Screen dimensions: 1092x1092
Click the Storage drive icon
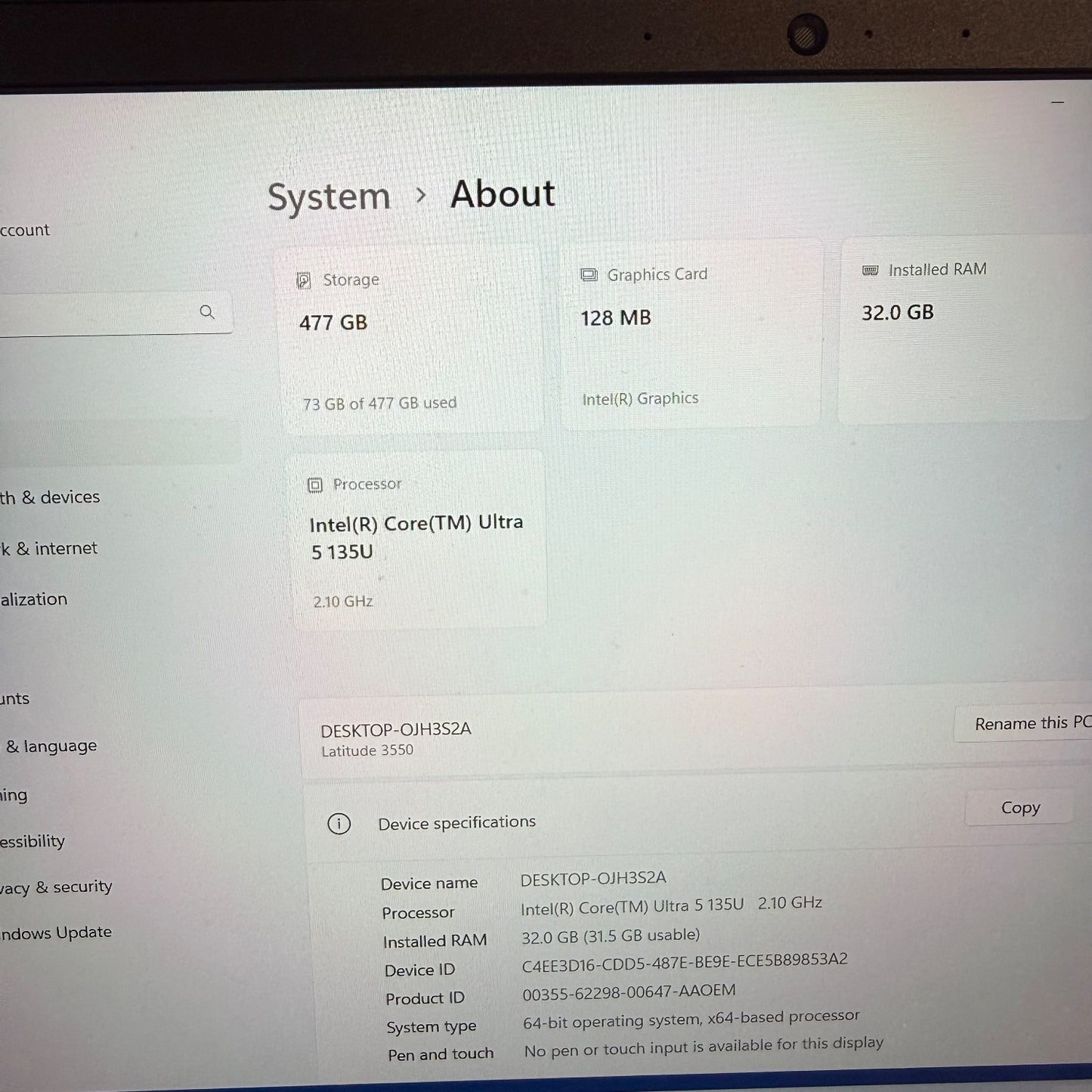(304, 280)
